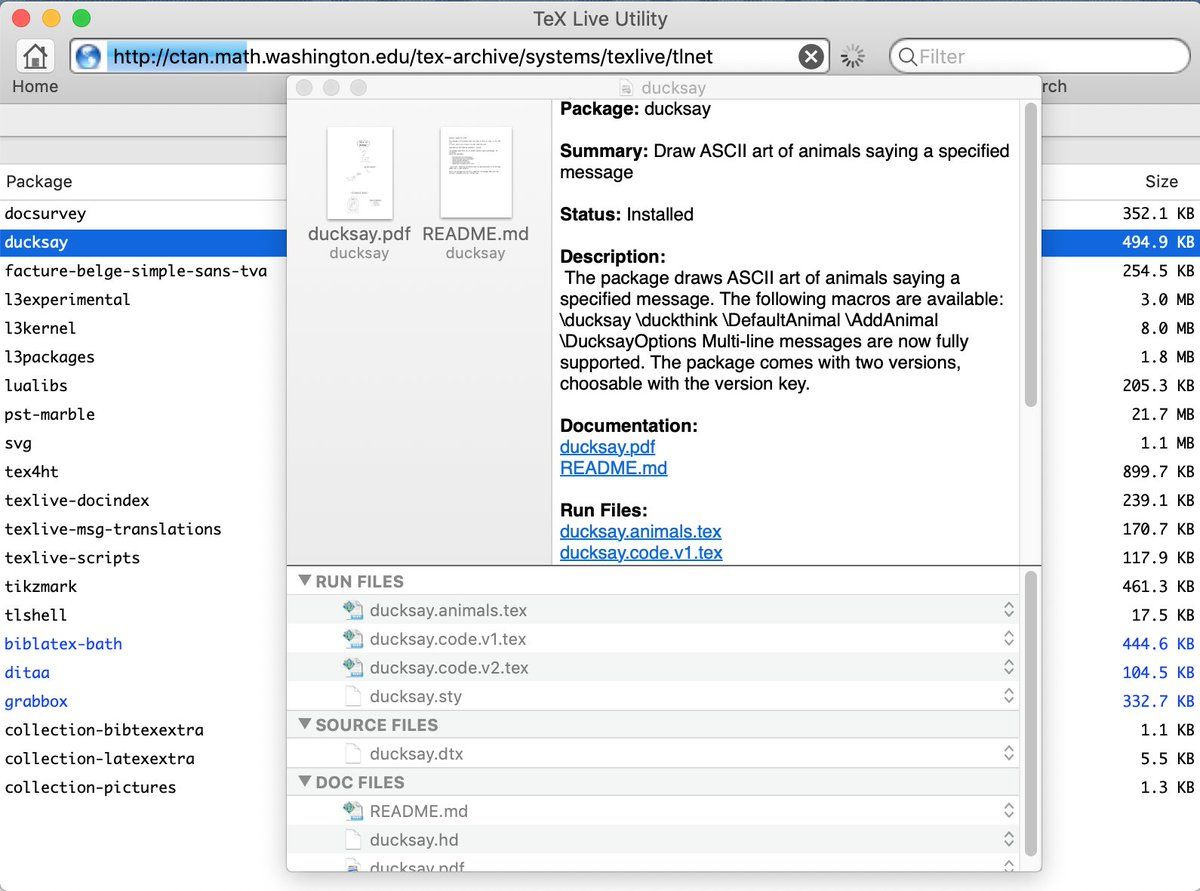This screenshot has height=891, width=1200.
Task: Collapse the DOC FILES section
Action: click(x=304, y=782)
